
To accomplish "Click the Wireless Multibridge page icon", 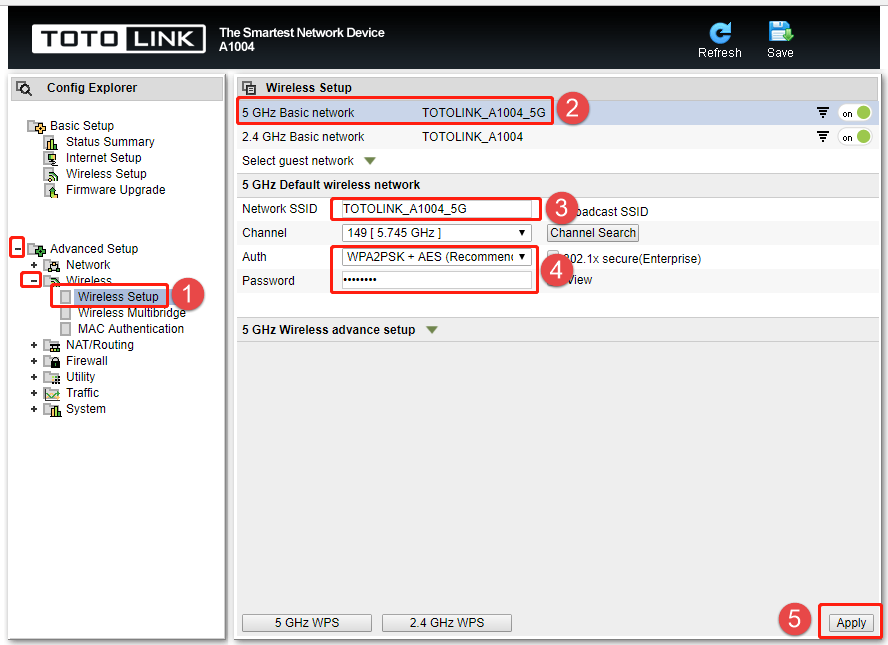I will pyautogui.click(x=66, y=313).
